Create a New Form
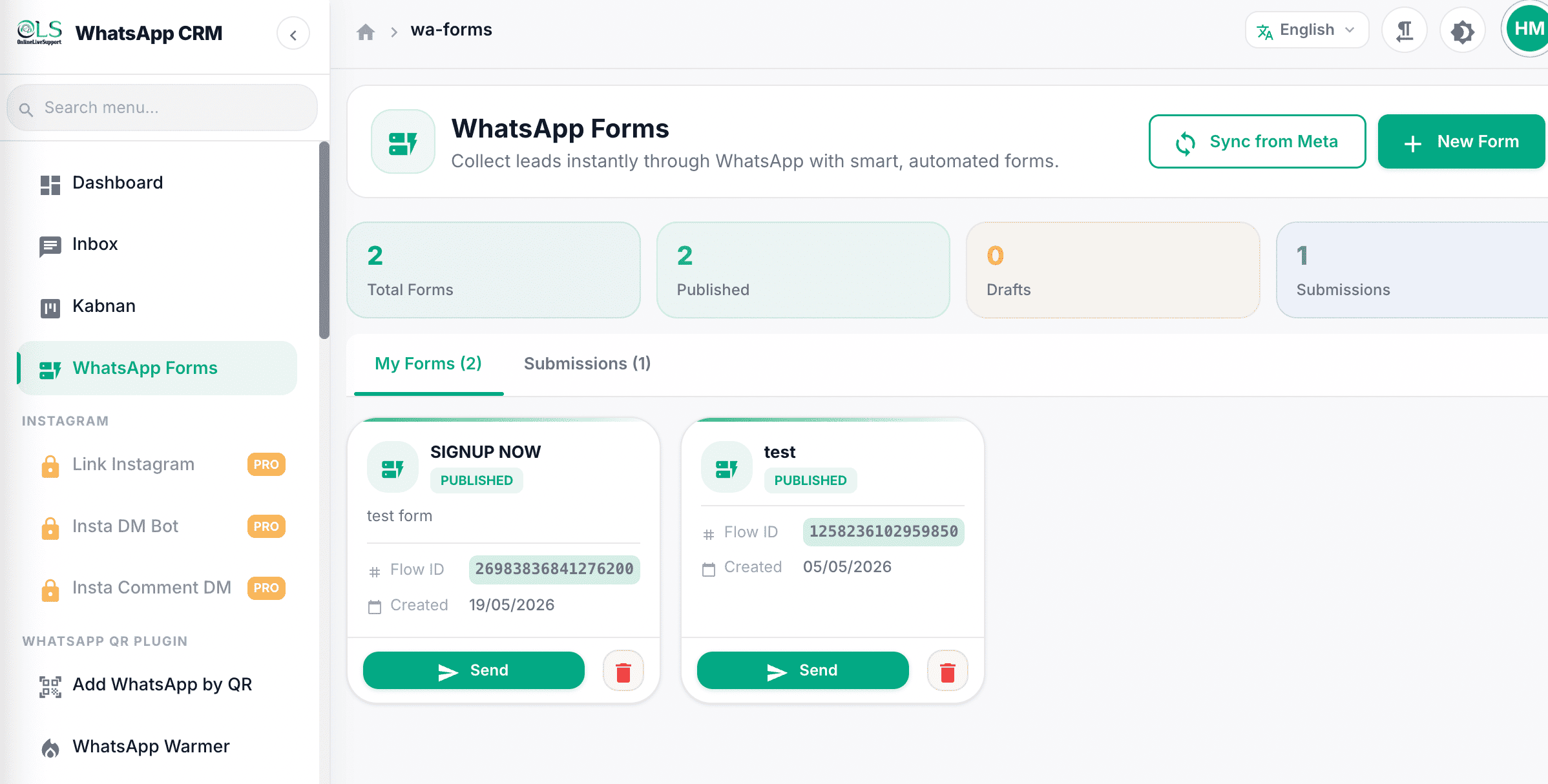Viewport: 1548px width, 784px height. pos(1461,141)
